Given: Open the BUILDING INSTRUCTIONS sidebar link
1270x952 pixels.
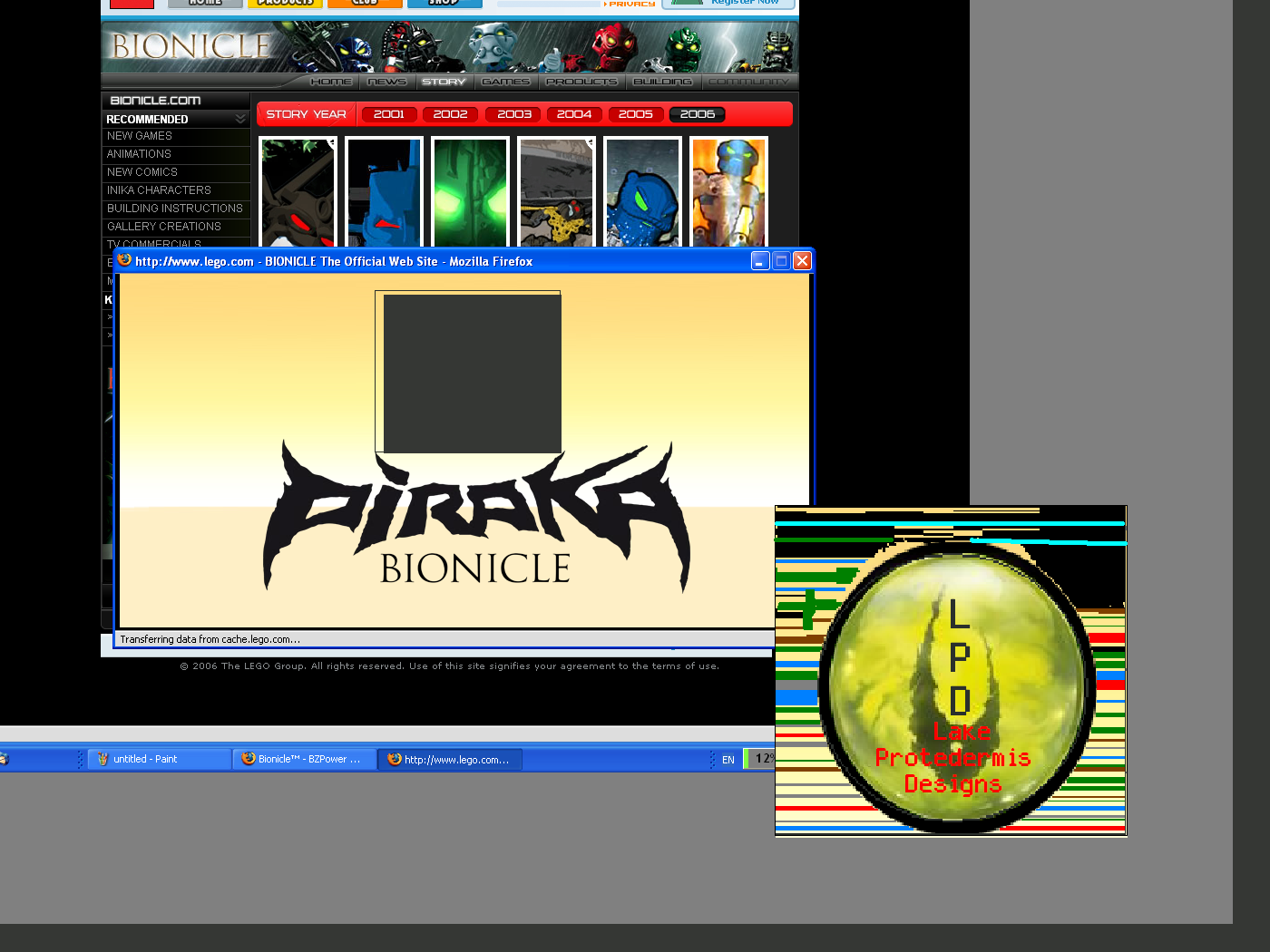Looking at the screenshot, I should pyautogui.click(x=176, y=209).
